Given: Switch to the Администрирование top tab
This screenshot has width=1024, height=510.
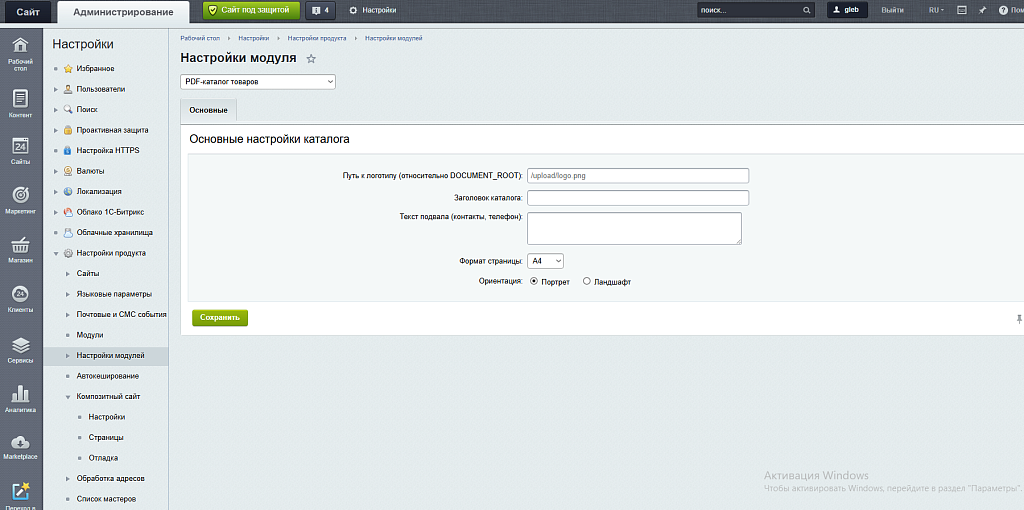Looking at the screenshot, I should [x=123, y=12].
